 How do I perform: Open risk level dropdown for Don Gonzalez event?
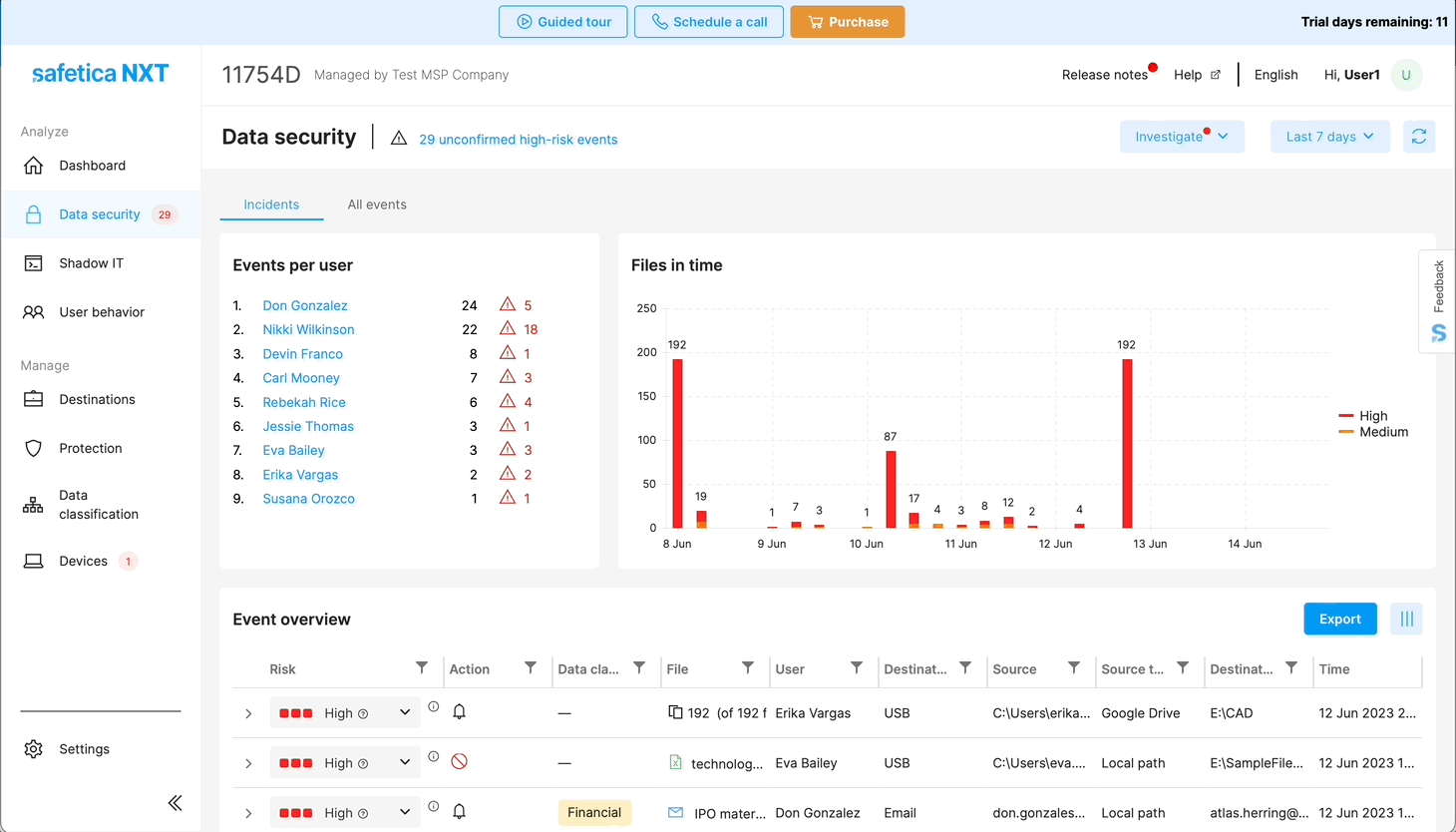point(404,812)
